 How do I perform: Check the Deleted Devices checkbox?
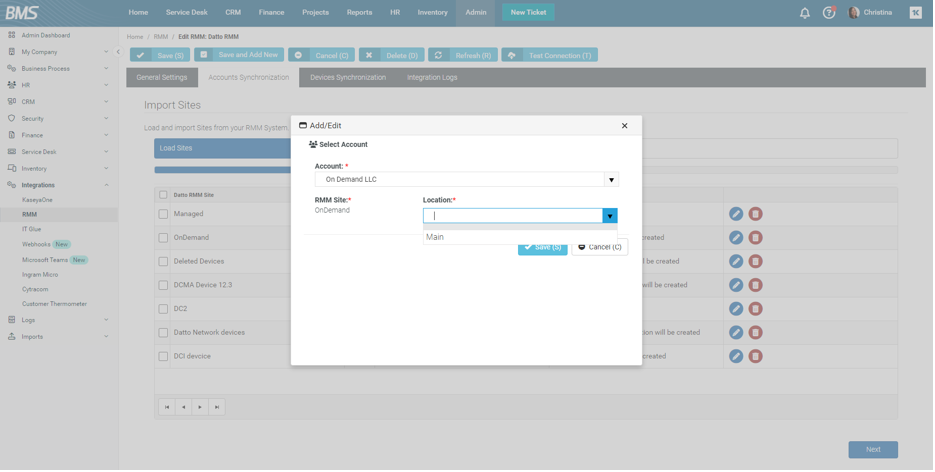(x=163, y=262)
